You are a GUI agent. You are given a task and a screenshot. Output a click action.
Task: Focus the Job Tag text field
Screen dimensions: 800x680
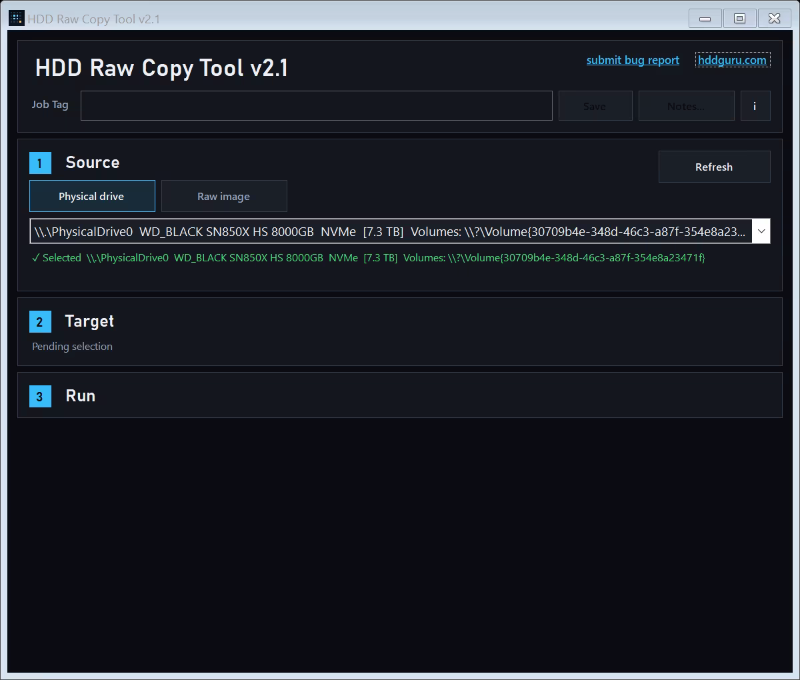(x=316, y=106)
